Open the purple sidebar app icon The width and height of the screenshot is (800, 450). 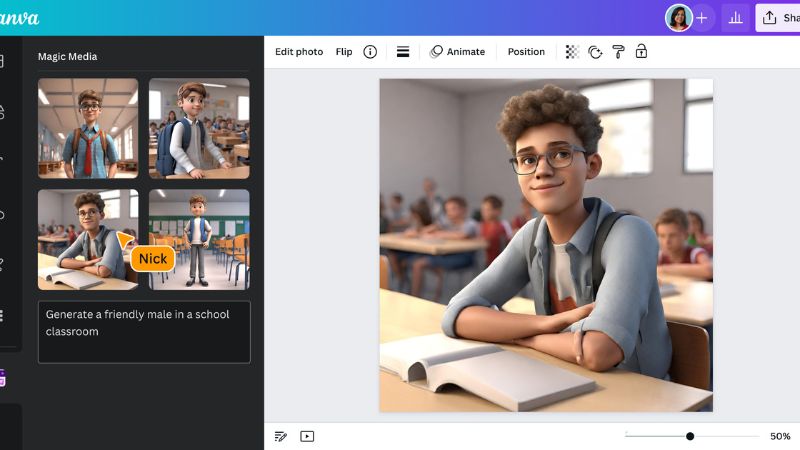click(x=3, y=378)
